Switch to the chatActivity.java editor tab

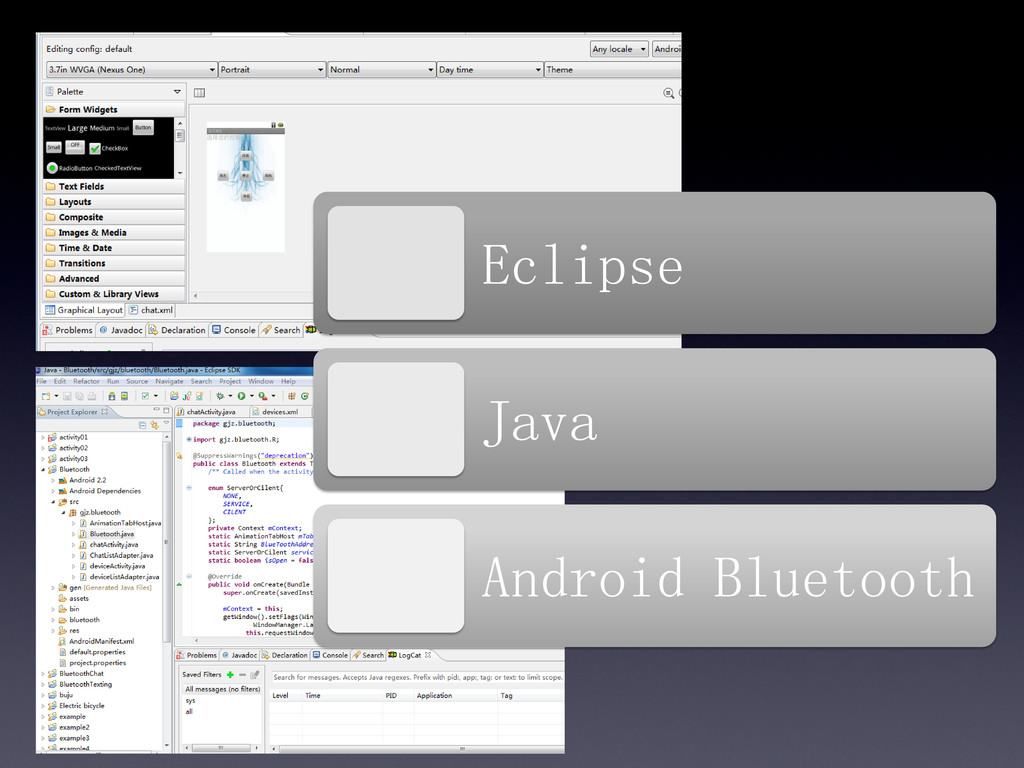pos(210,412)
